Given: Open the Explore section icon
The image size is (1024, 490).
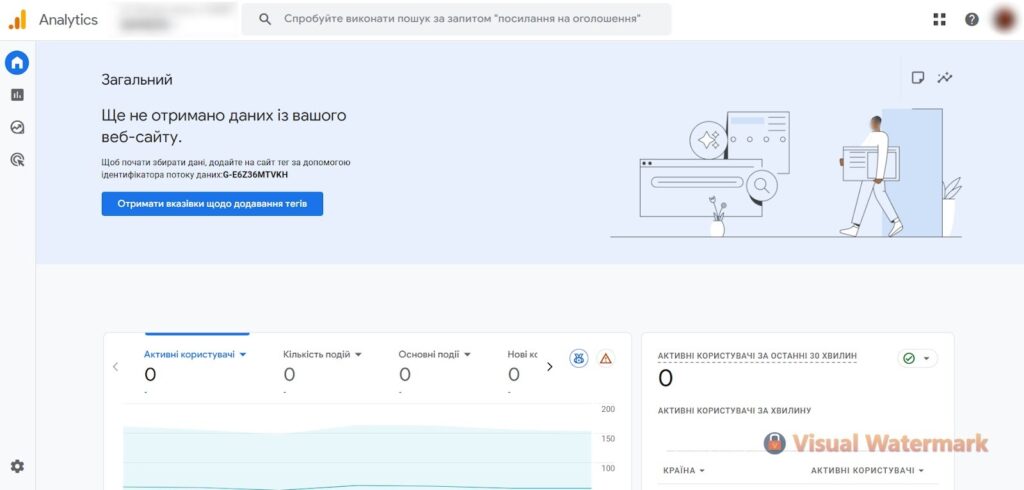Looking at the screenshot, I should click(17, 127).
